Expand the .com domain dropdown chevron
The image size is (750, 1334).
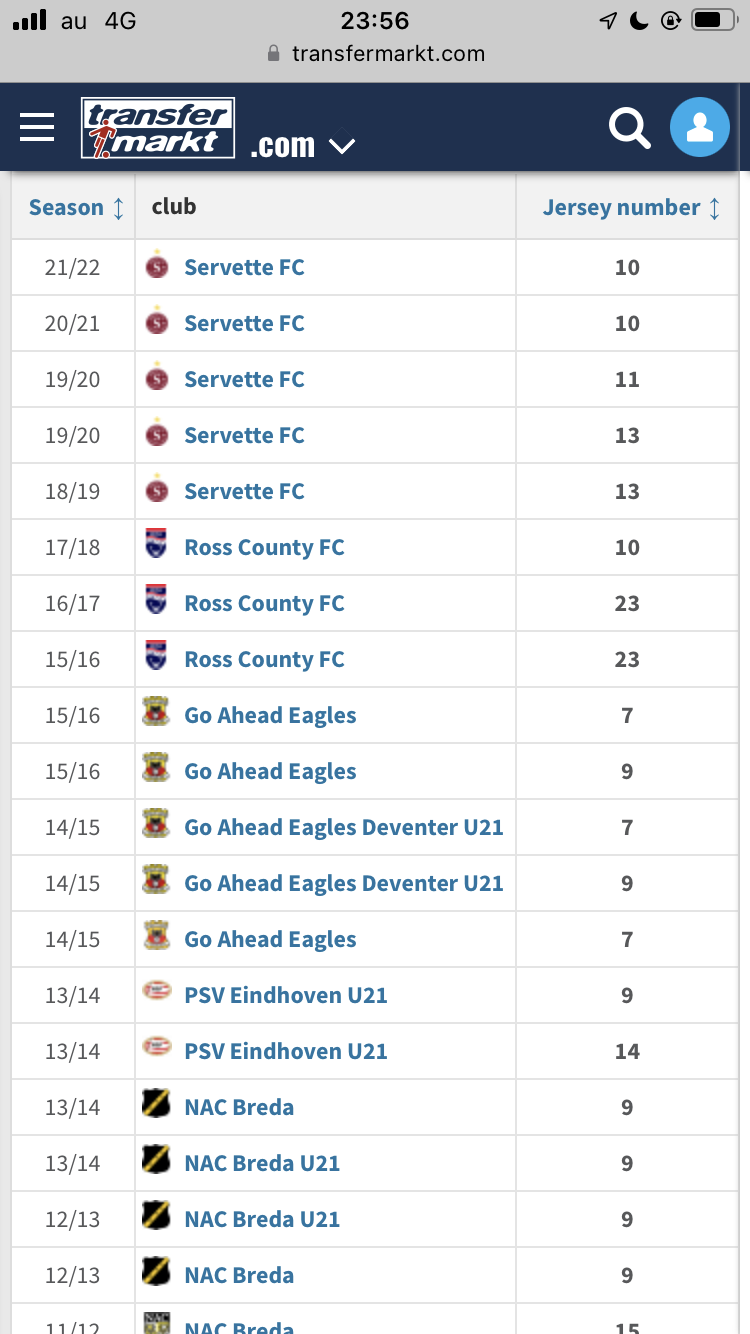click(342, 147)
